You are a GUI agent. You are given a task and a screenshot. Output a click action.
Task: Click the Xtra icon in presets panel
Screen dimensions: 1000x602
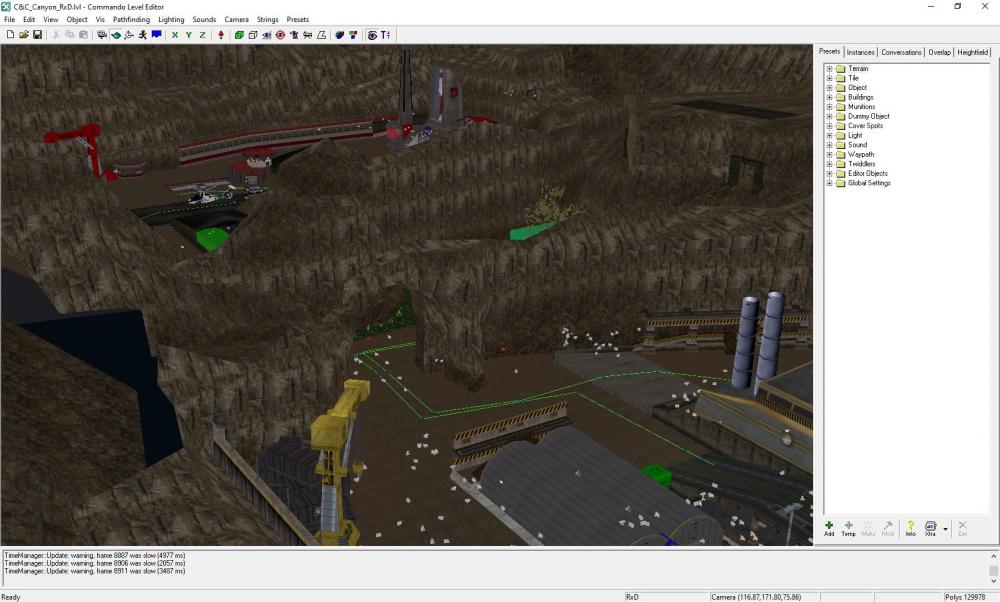pyautogui.click(x=930, y=527)
